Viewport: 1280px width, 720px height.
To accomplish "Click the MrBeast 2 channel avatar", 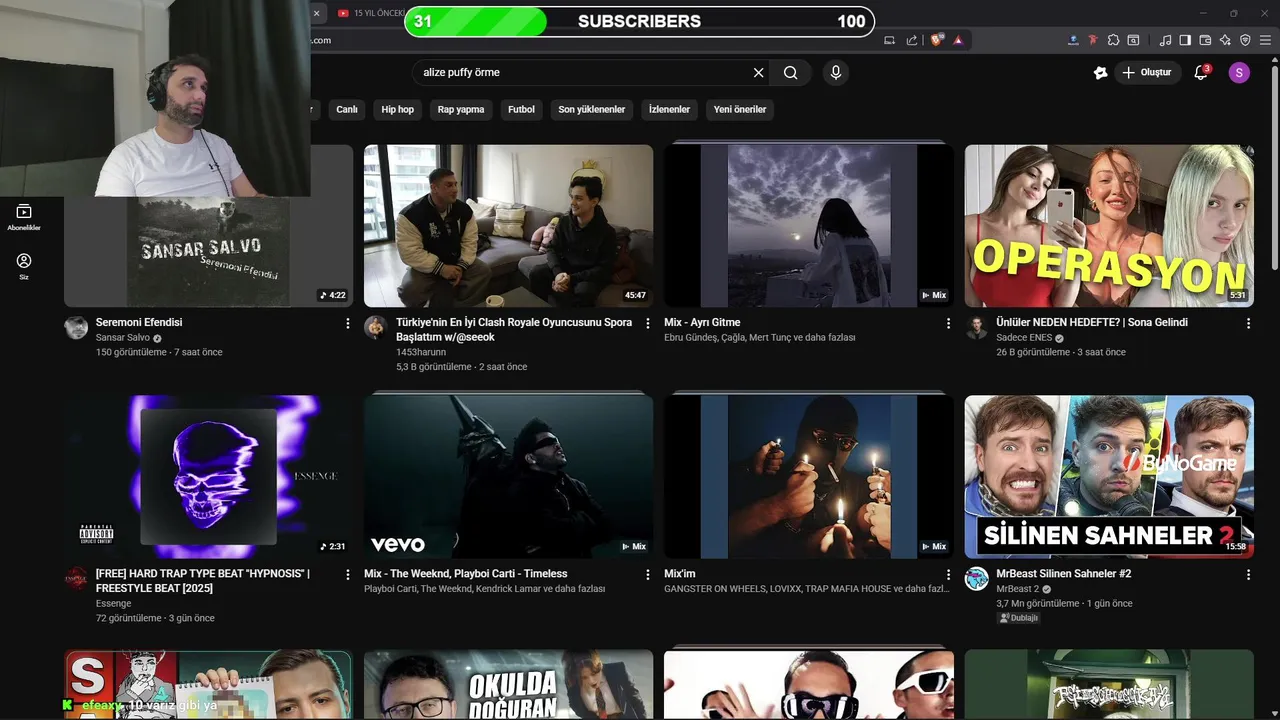I will pos(977,579).
